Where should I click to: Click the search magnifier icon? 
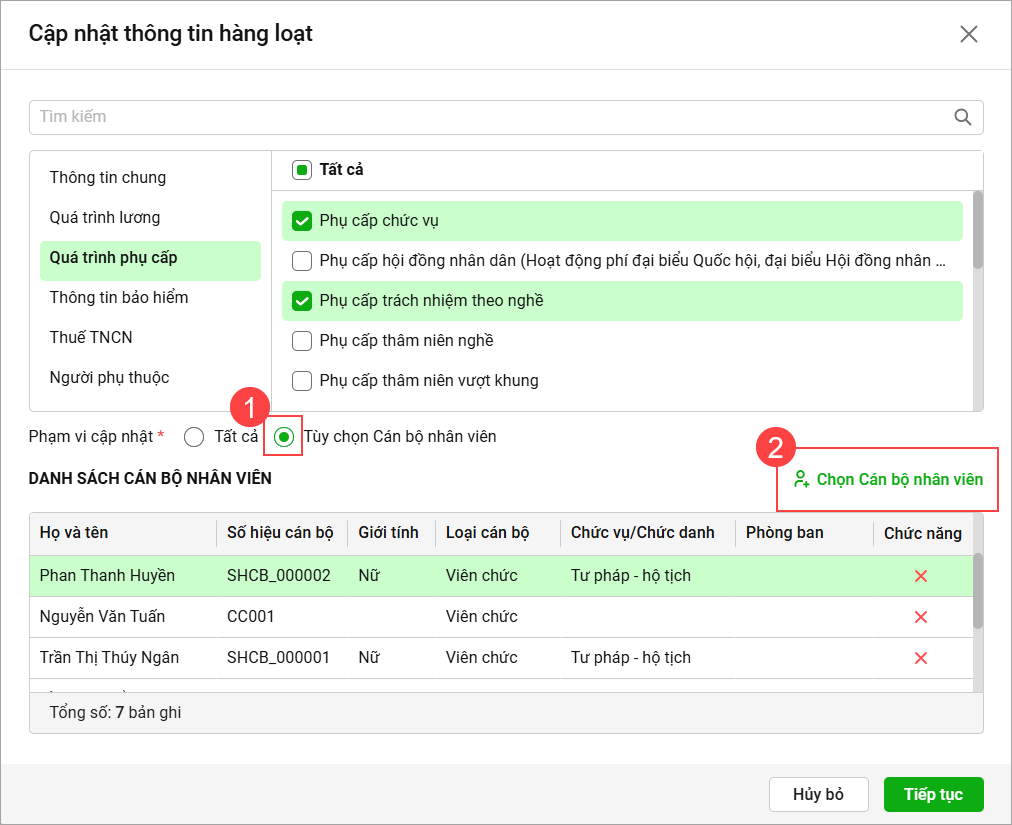tap(963, 117)
